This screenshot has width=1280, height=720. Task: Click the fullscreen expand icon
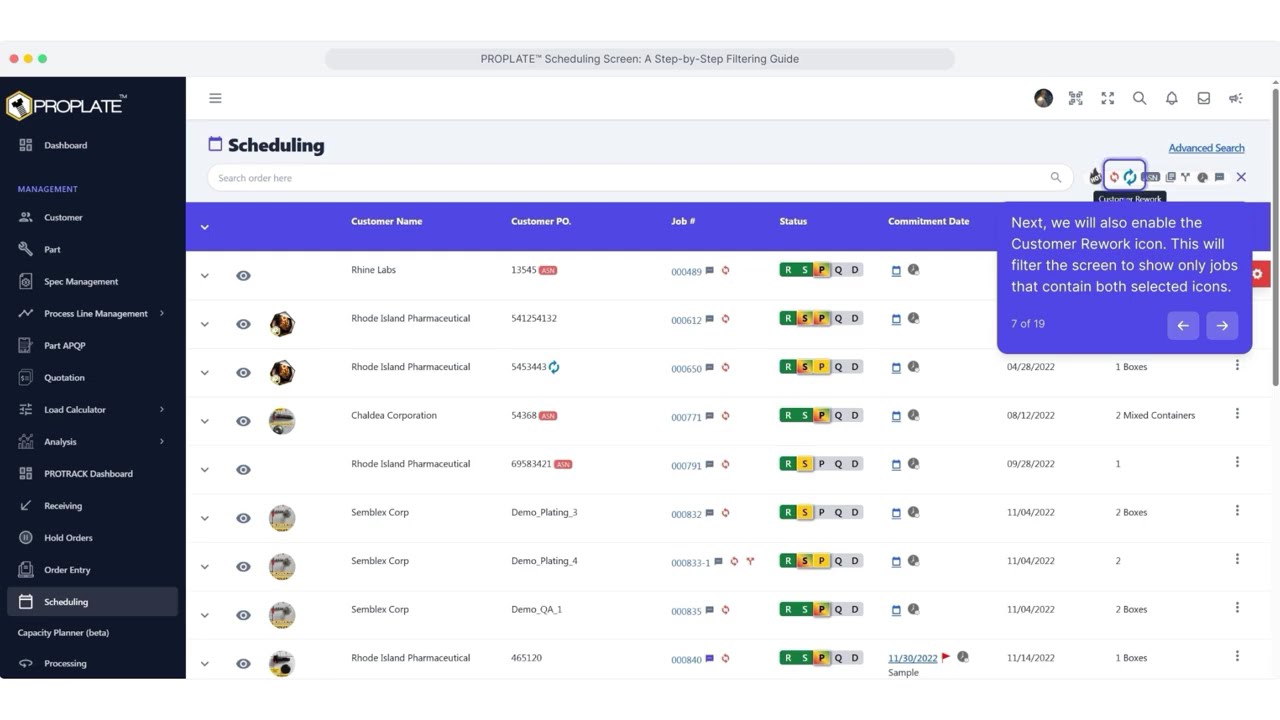[x=1108, y=98]
